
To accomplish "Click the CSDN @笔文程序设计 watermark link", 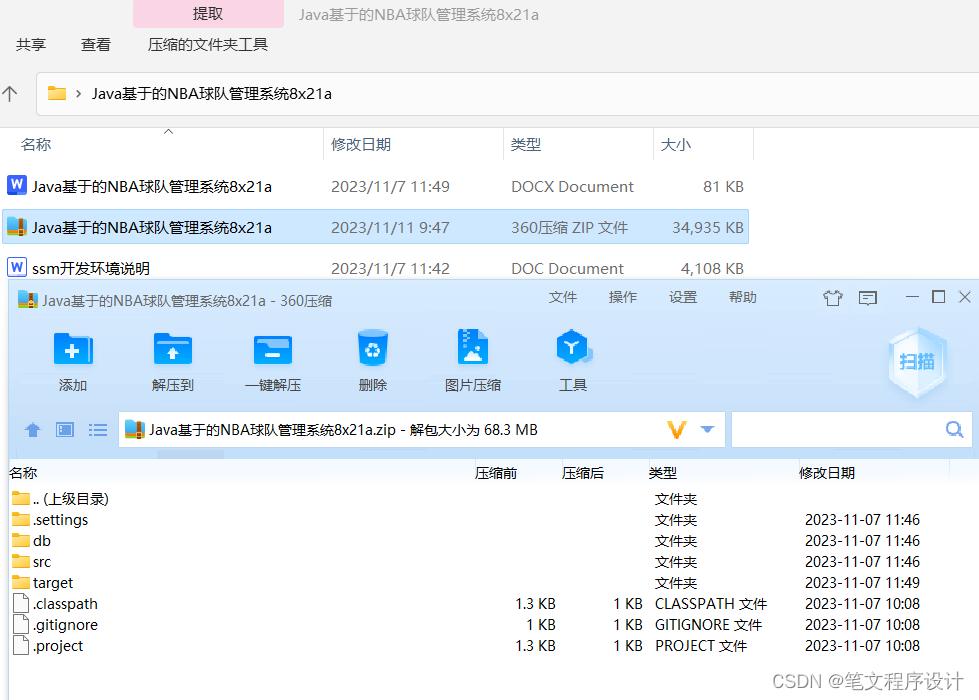I will coord(867,681).
